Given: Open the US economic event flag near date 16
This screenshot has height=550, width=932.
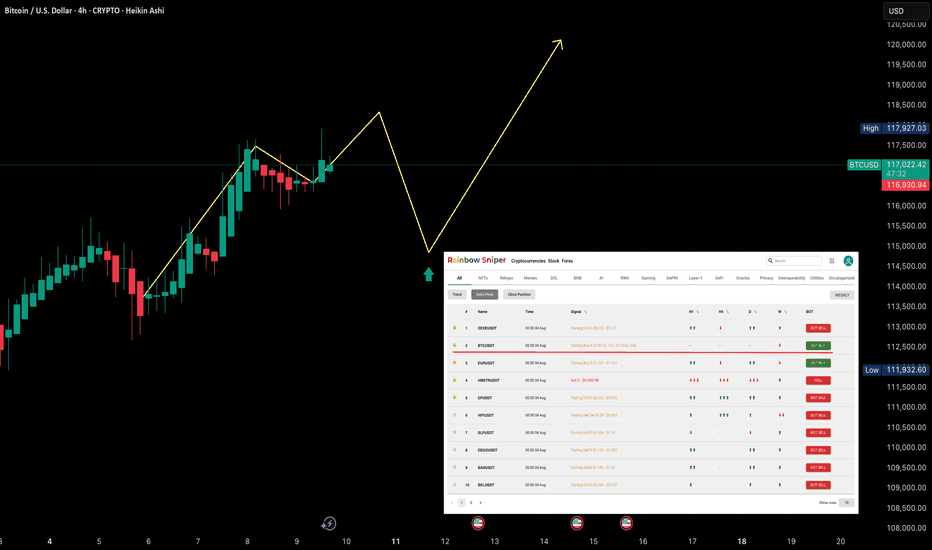Looking at the screenshot, I should [x=626, y=523].
